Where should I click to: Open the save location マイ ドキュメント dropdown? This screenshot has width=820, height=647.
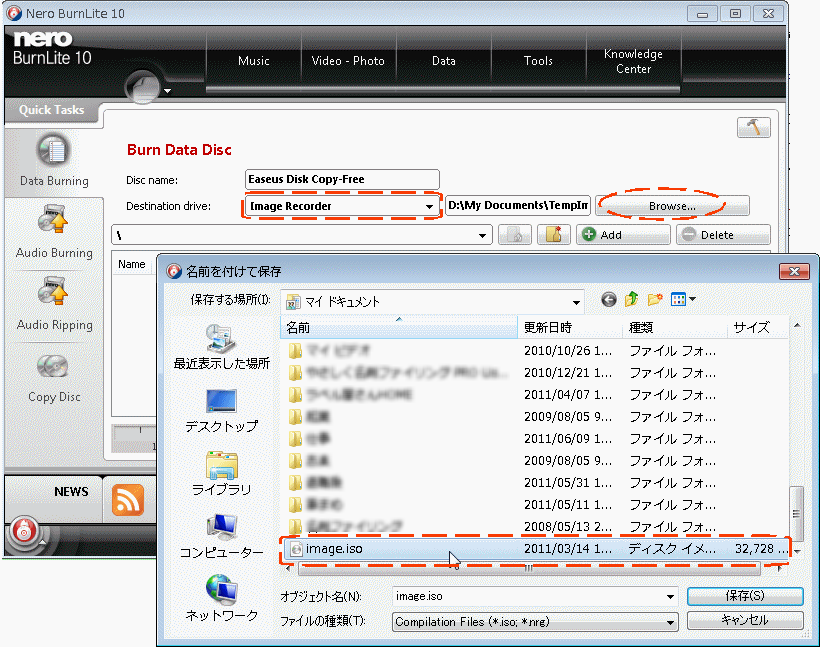pos(576,301)
